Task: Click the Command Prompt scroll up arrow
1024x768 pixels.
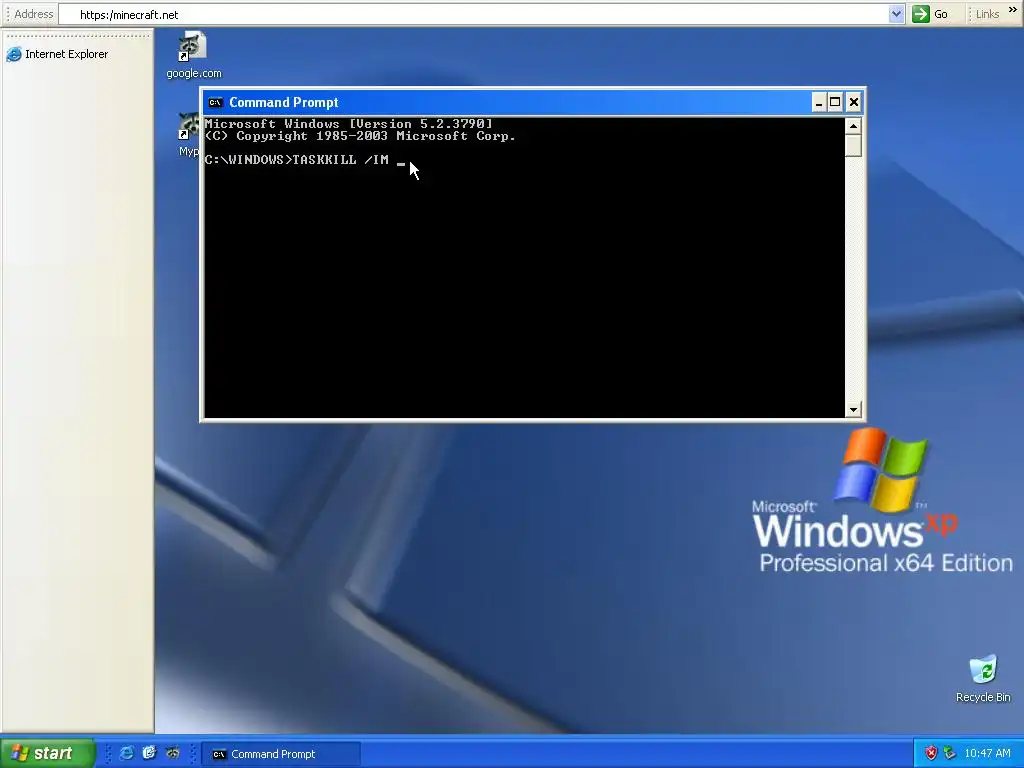Action: 853,125
